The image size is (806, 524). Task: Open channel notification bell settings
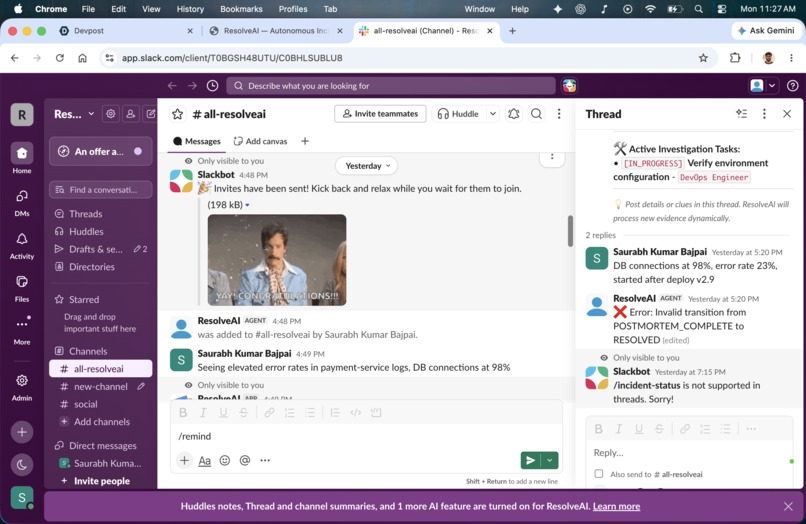pos(514,114)
